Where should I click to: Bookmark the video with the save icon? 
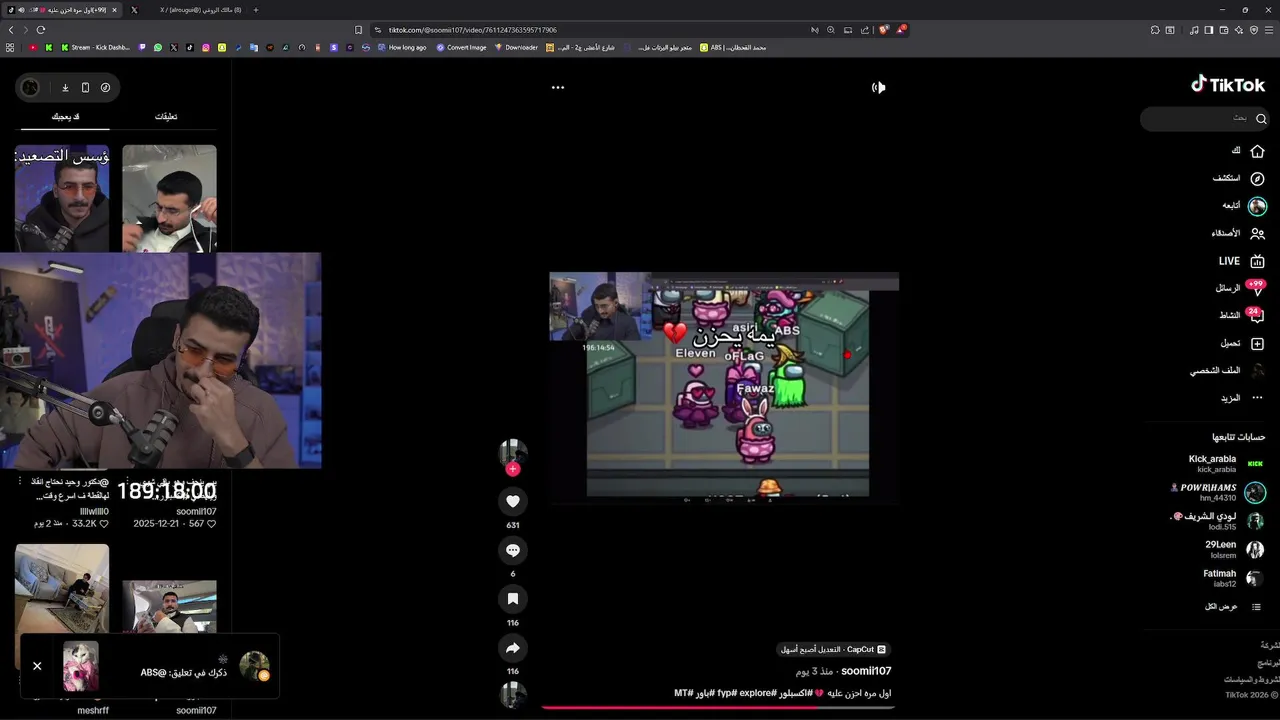pyautogui.click(x=513, y=599)
